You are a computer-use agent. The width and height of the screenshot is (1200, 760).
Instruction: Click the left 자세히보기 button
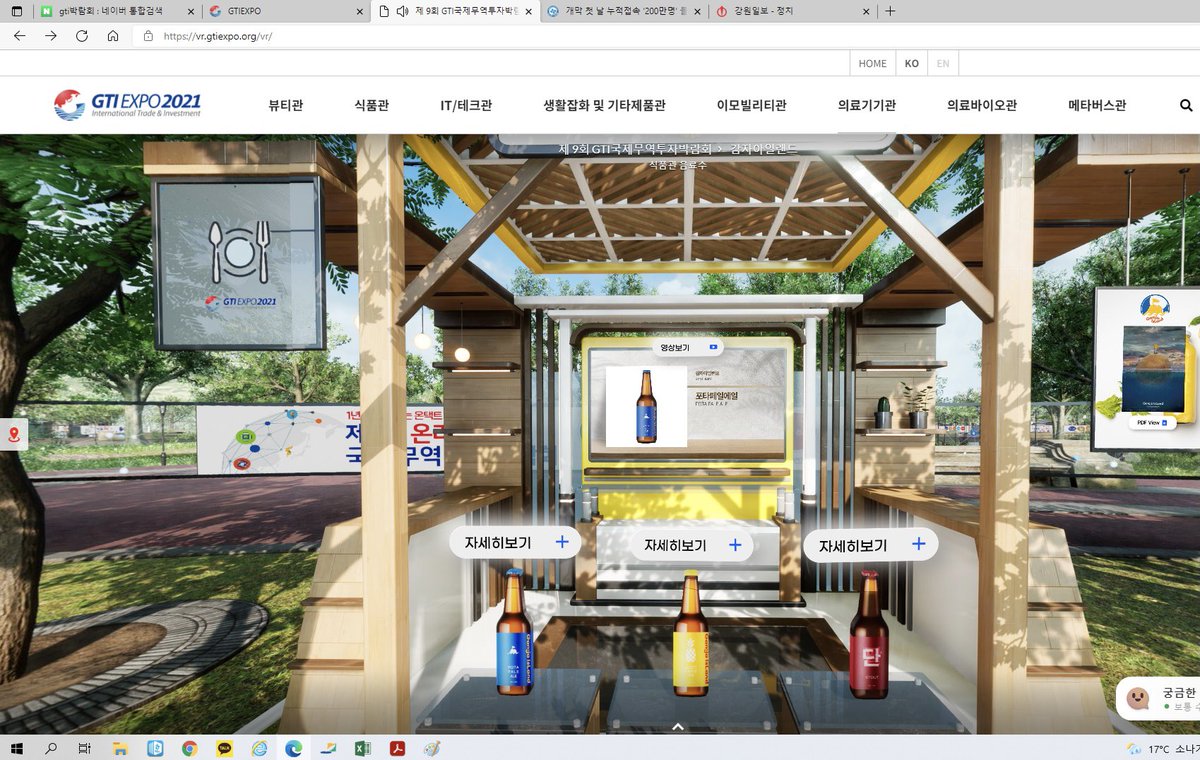click(x=514, y=543)
